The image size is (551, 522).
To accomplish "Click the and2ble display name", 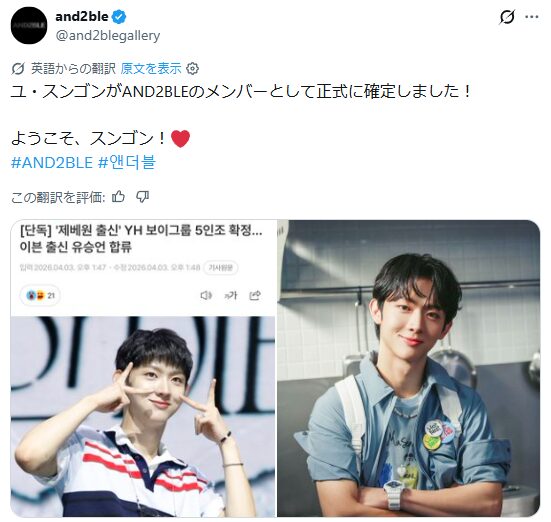I will [x=82, y=16].
